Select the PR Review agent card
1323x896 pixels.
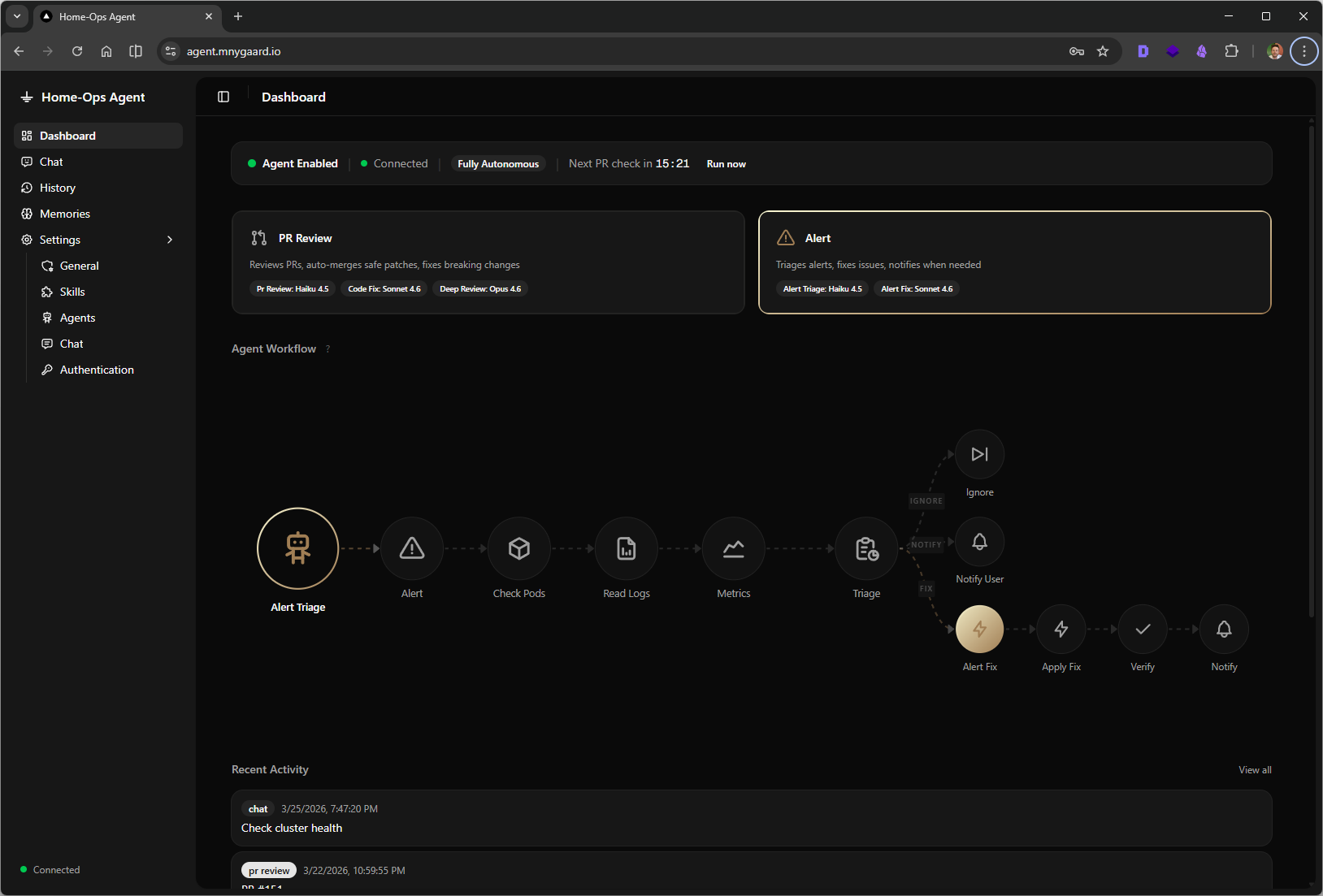pyautogui.click(x=488, y=262)
